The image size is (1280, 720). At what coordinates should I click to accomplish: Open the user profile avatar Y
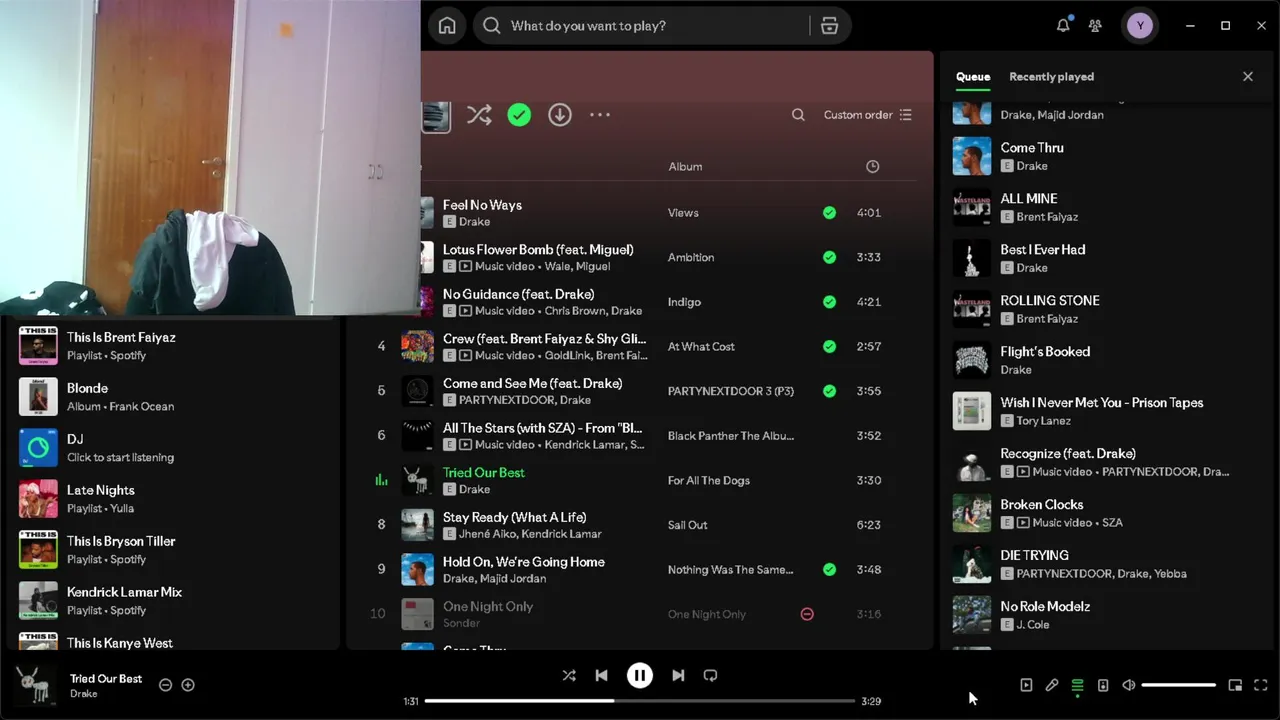(x=1140, y=26)
